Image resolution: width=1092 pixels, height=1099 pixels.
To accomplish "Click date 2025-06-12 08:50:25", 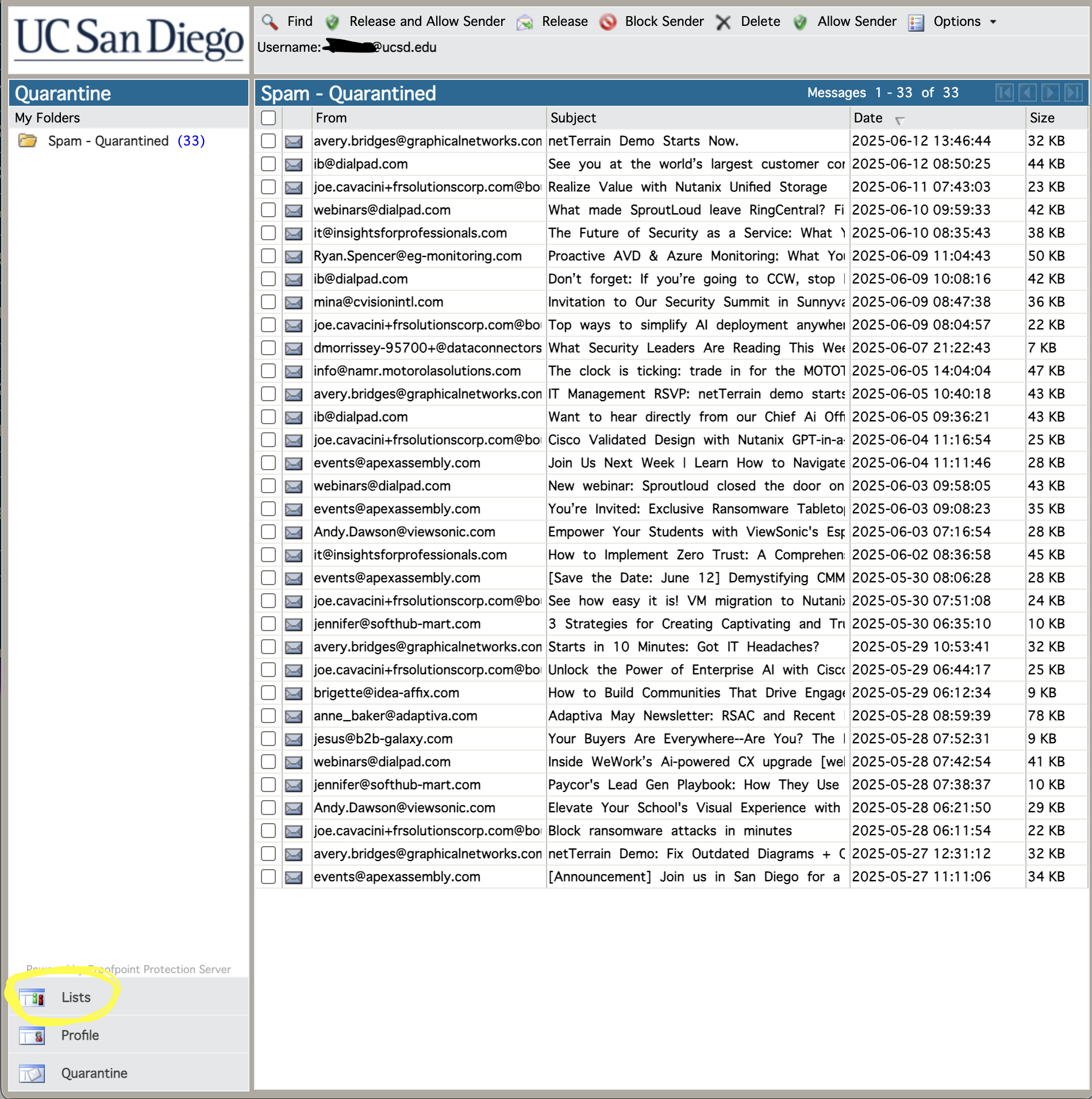I will pyautogui.click(x=921, y=164).
